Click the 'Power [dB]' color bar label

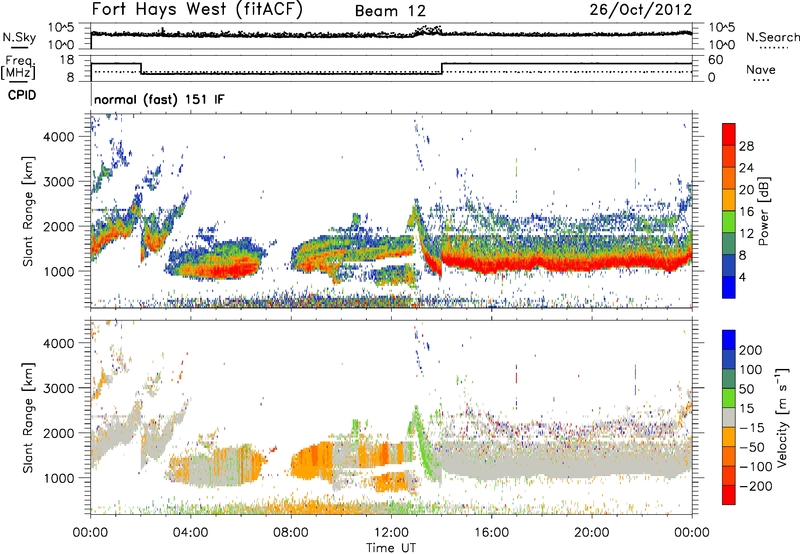click(764, 211)
